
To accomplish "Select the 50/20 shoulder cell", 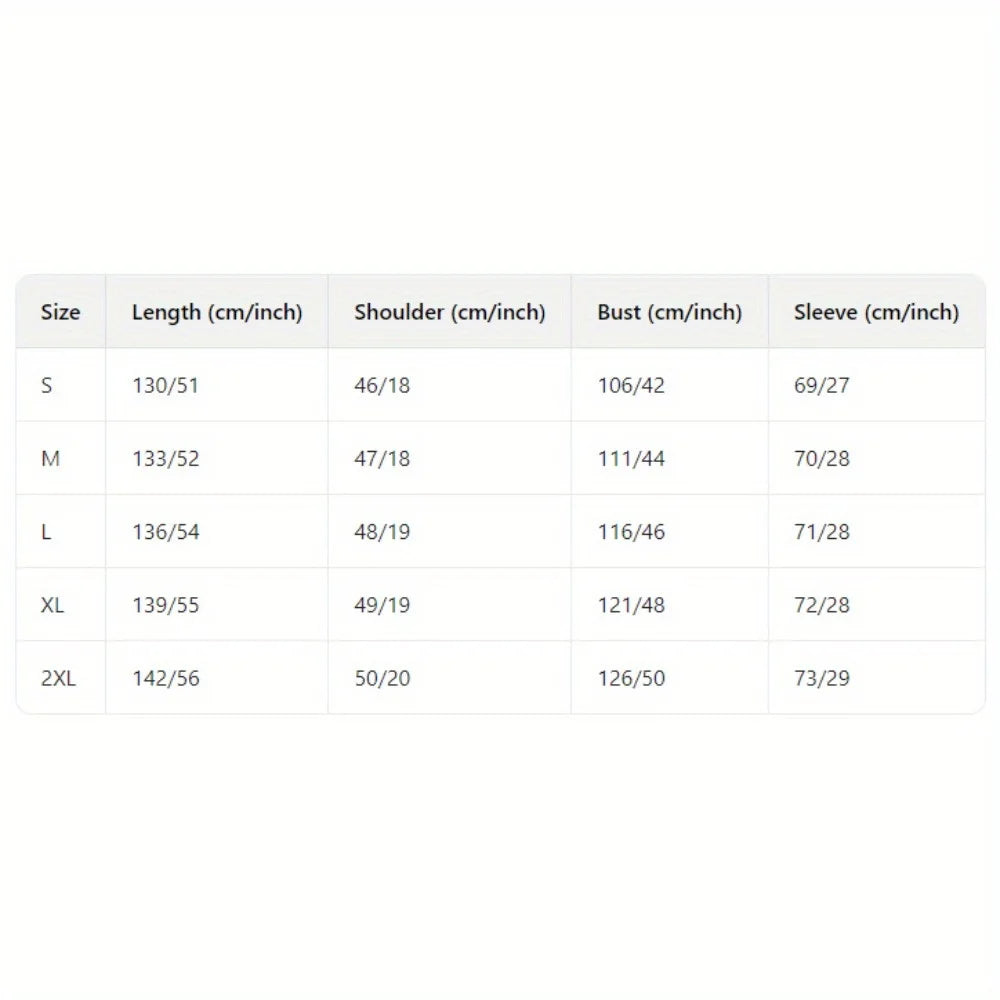I will [382, 678].
